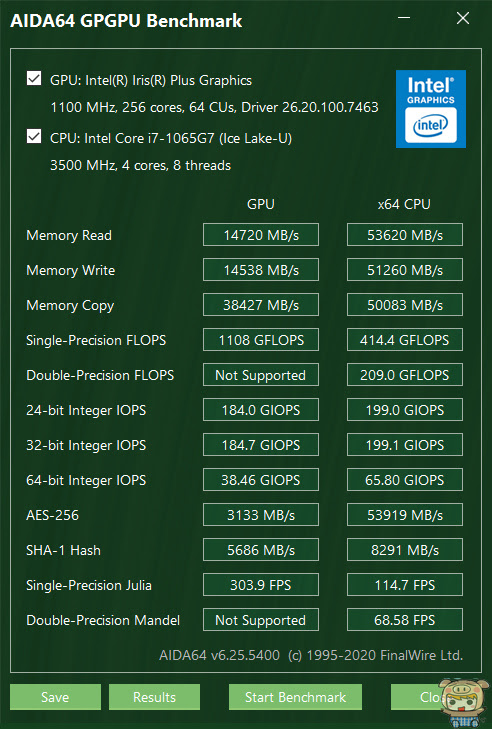The height and width of the screenshot is (729, 492).
Task: Click CPU Double-Precision Mandel 68.58 FPS box
Action: point(405,620)
